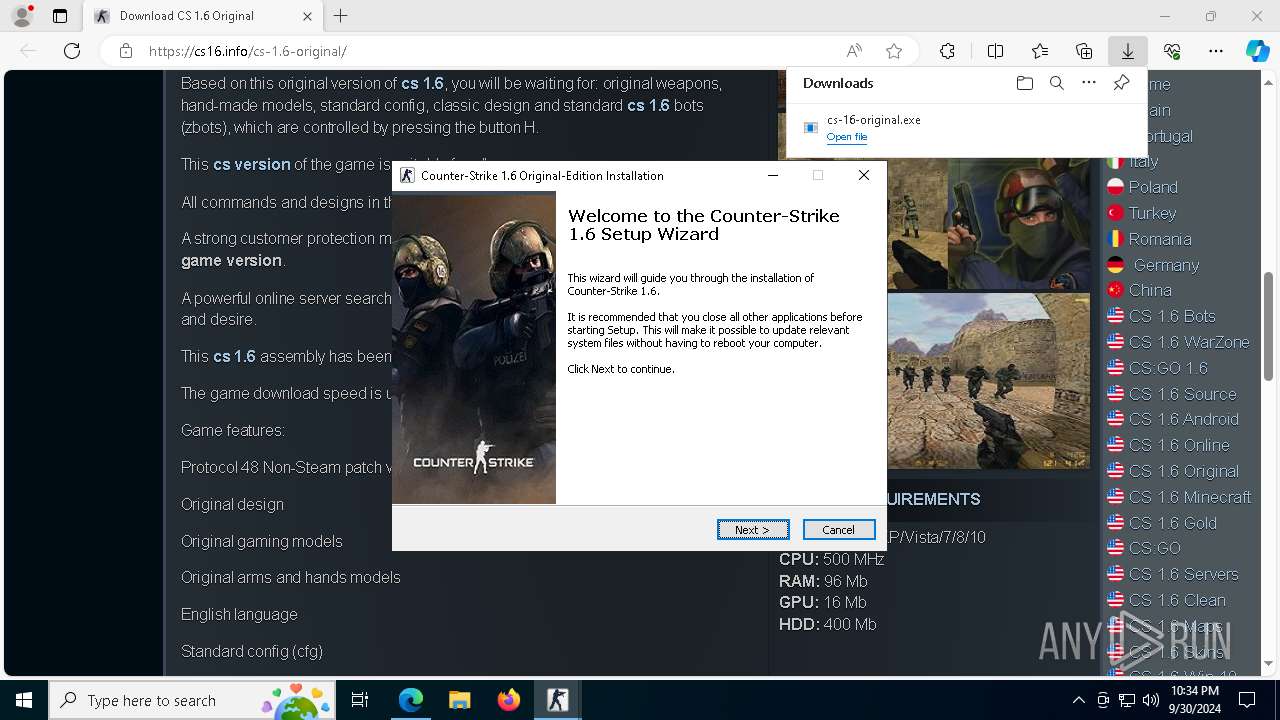Open browser Extensions icon

947,51
